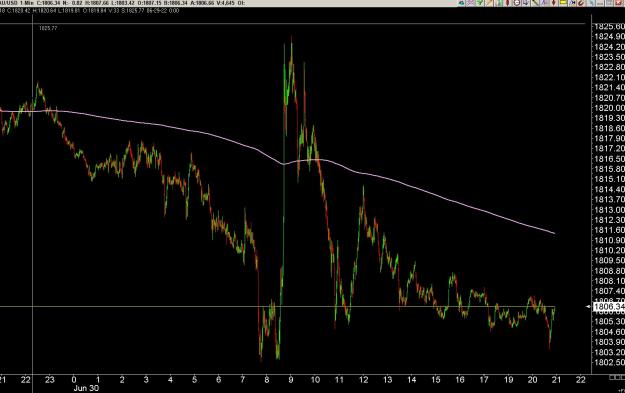Screen dimensions: 625x393
Task: Click the 1810.20 price axis label
Action: click(609, 251)
